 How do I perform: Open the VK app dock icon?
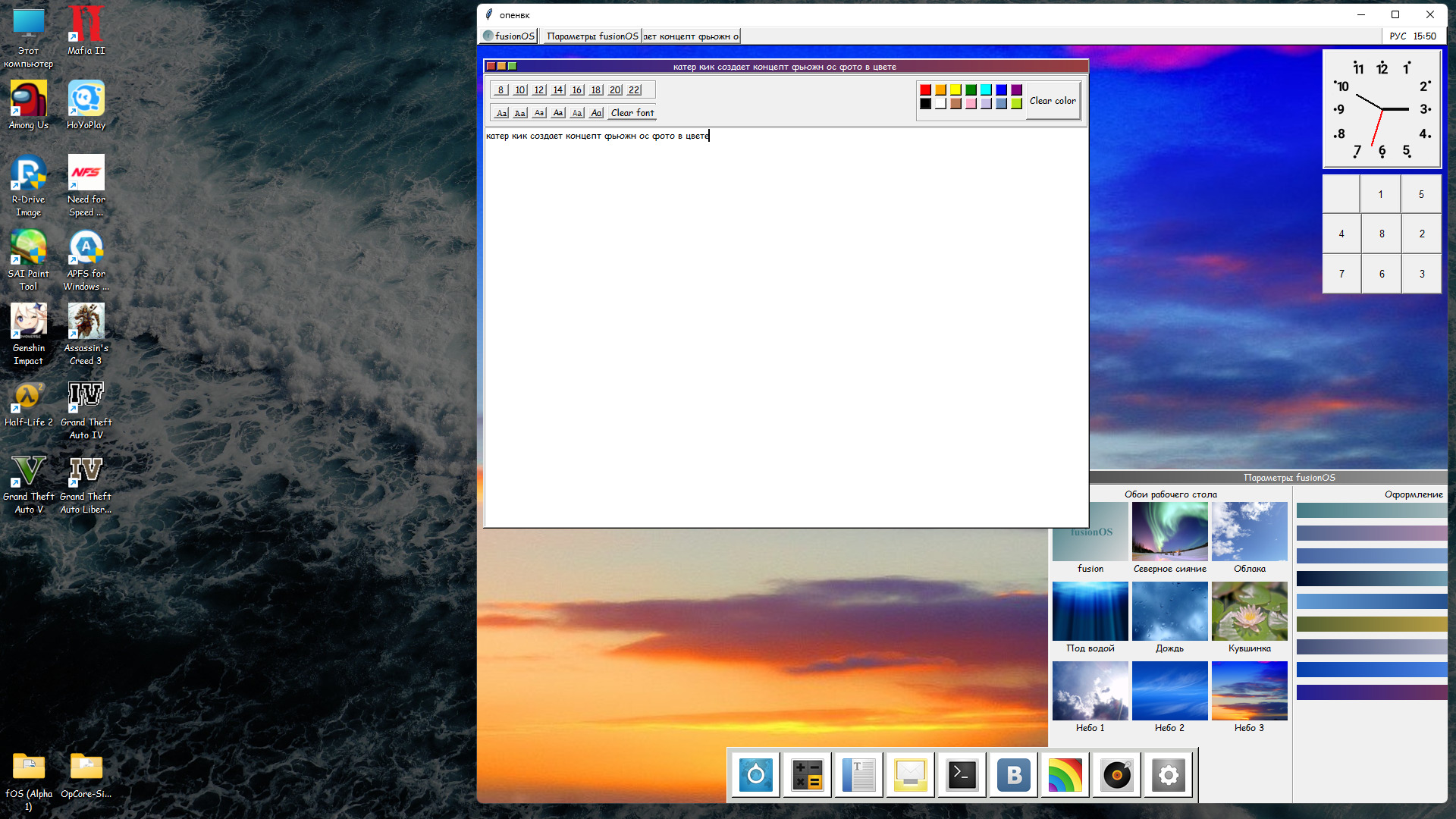click(1013, 775)
